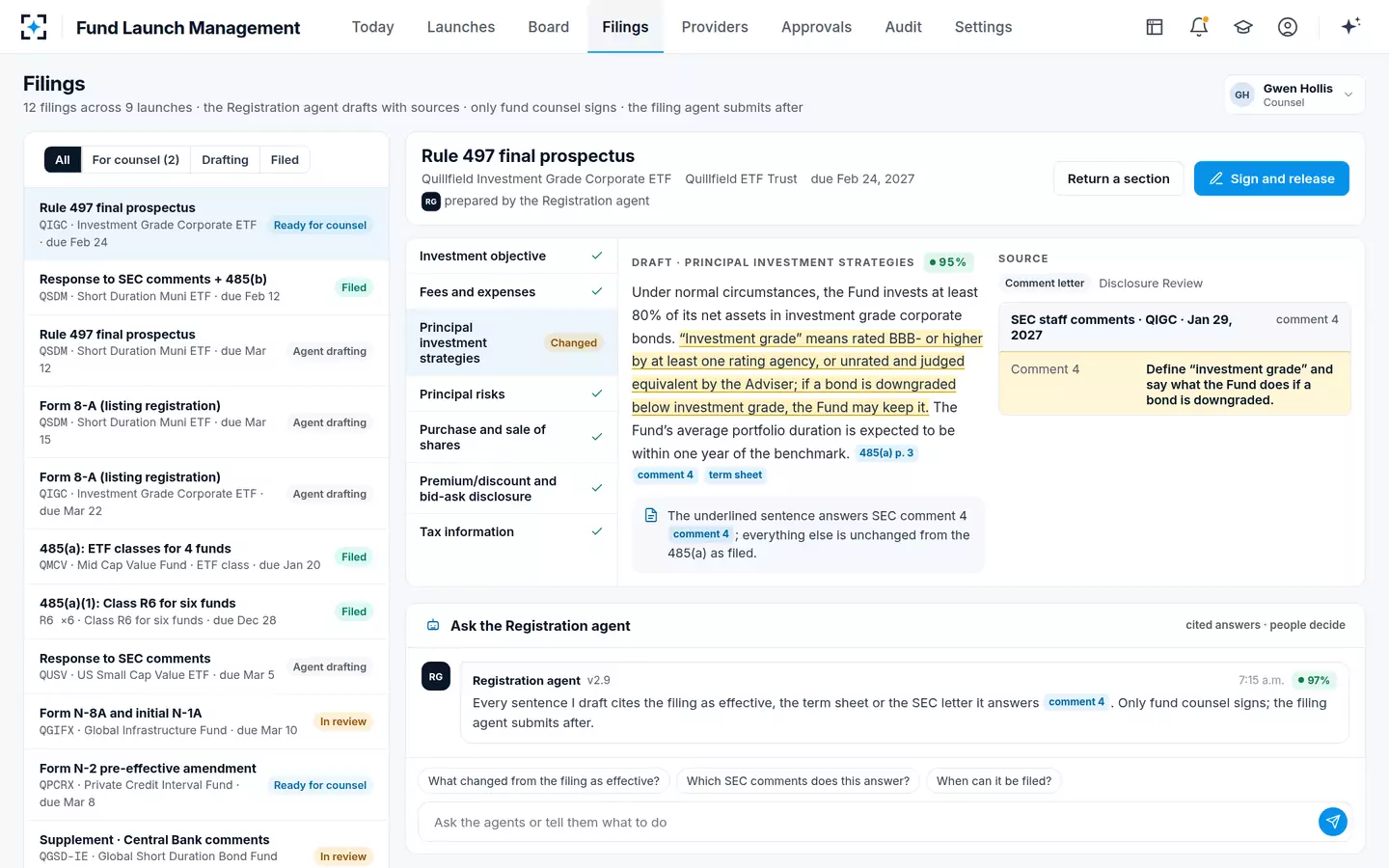Screen dimensions: 1389x868
Task: Click checkmark beside Premium/discount disclosure
Action: [x=597, y=488]
